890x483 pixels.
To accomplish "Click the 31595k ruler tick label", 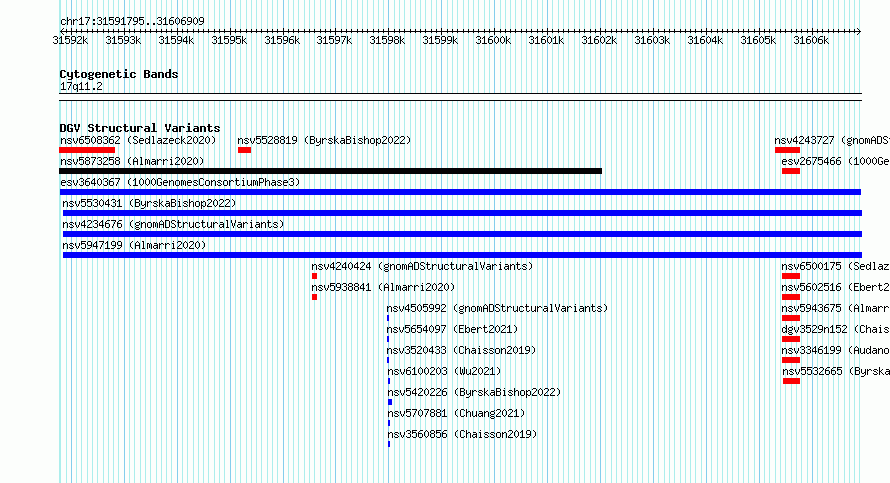I will click(229, 40).
